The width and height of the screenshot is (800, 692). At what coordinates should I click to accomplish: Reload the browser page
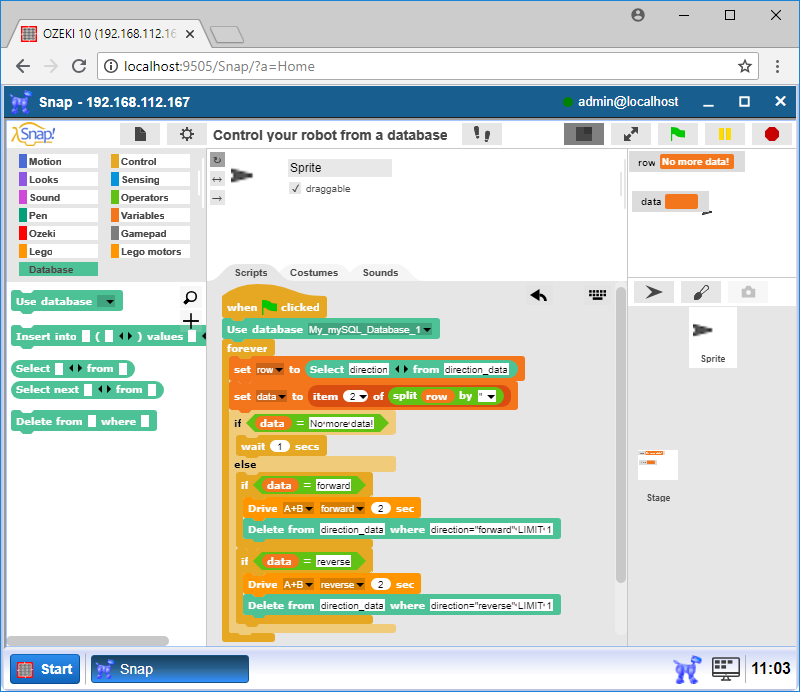[x=79, y=66]
